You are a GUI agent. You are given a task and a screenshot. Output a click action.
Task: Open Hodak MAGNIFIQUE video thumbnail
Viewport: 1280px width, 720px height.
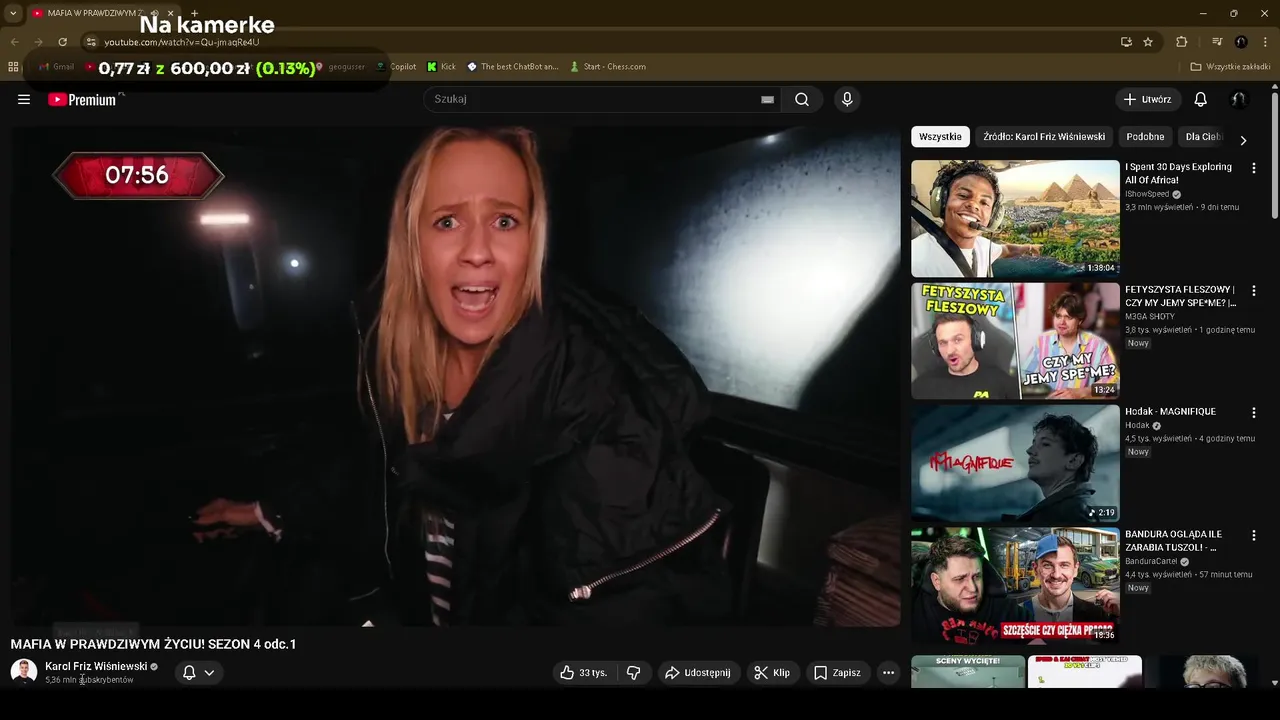click(1015, 463)
